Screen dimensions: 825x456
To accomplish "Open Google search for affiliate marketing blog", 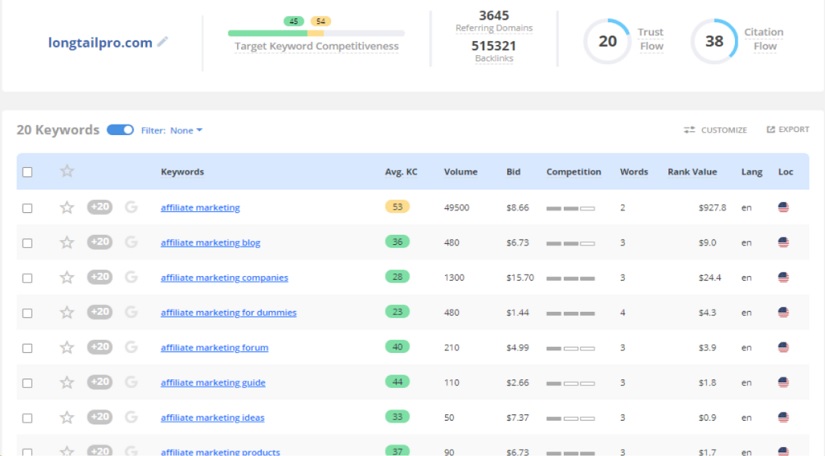I will coord(131,242).
